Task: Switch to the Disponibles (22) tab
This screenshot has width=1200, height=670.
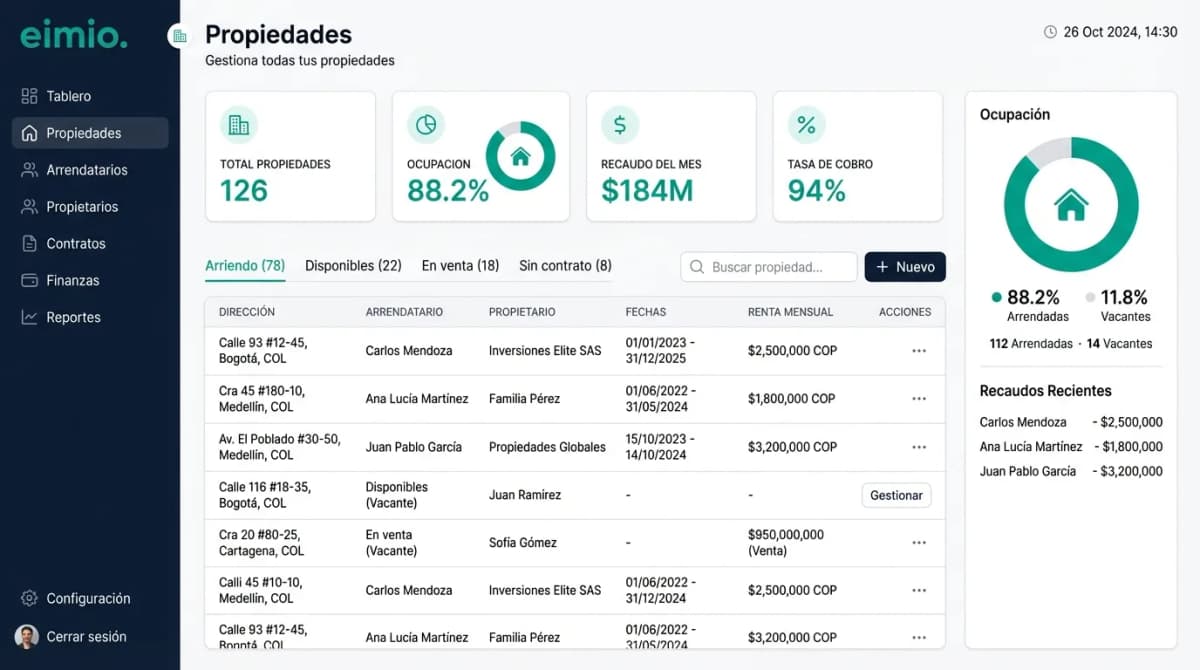Action: click(353, 265)
